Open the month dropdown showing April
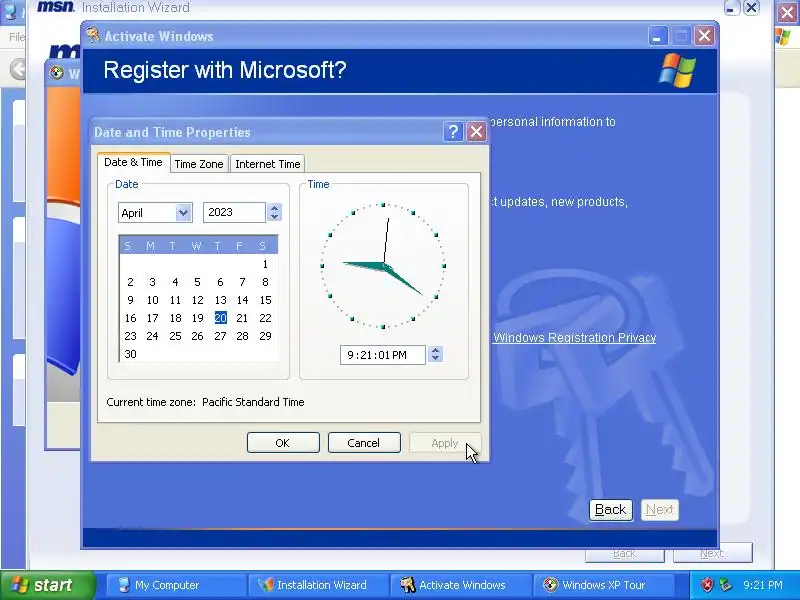This screenshot has height=600, width=800. (183, 212)
